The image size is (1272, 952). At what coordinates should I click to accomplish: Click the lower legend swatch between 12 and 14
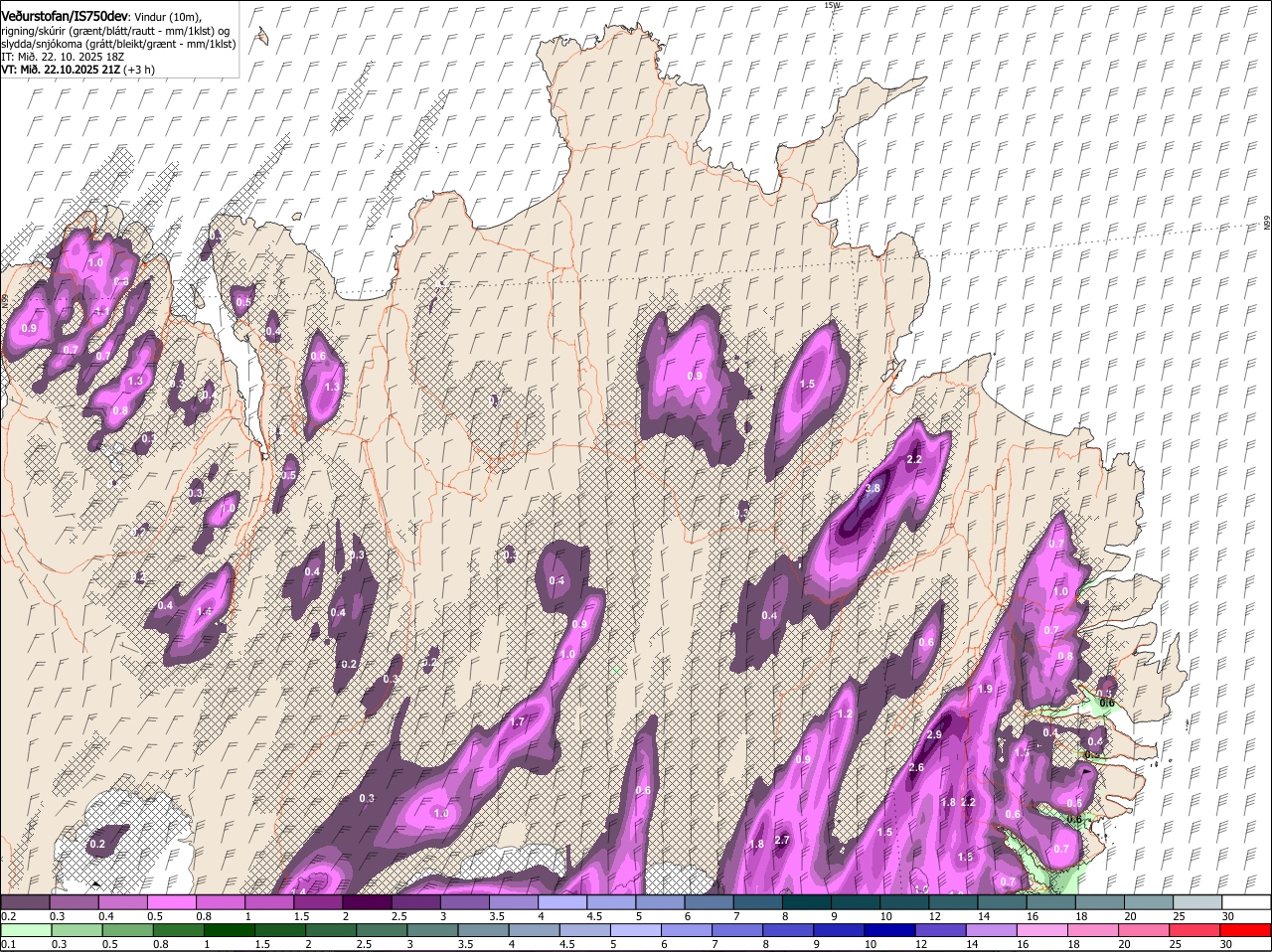pos(942,929)
